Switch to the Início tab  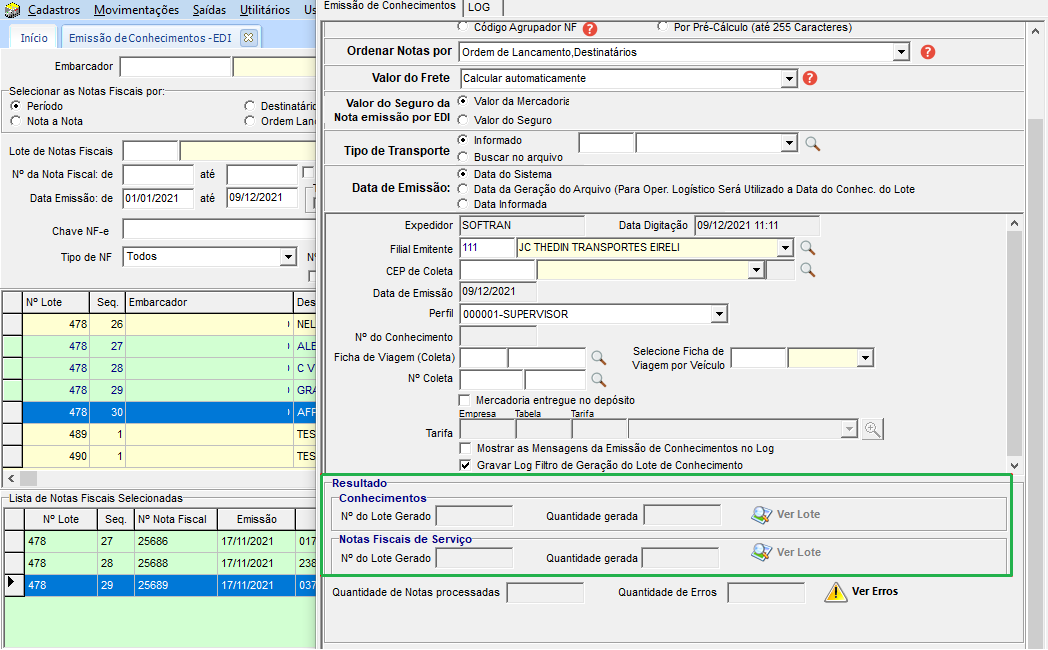pos(33,37)
